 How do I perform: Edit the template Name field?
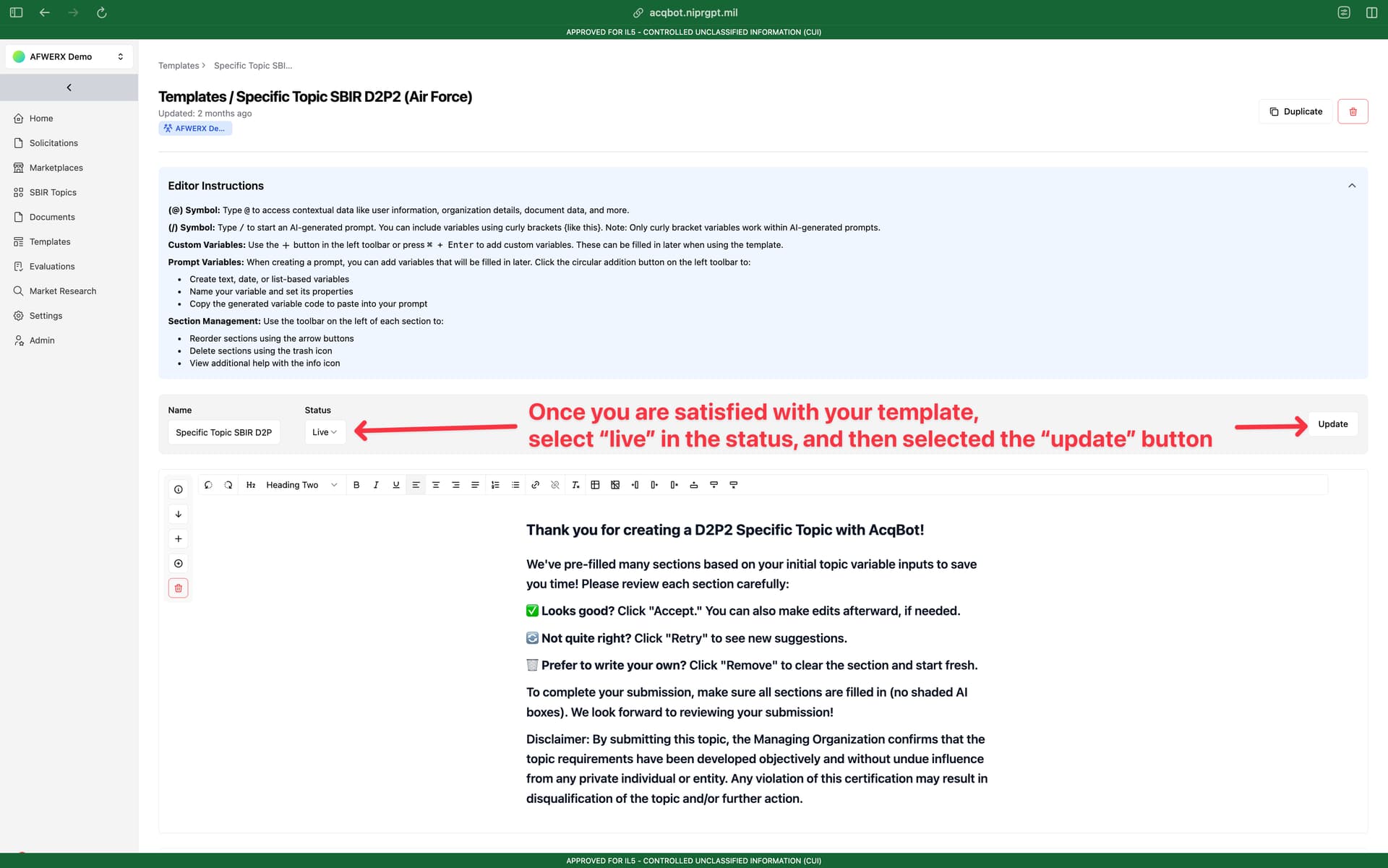[224, 432]
